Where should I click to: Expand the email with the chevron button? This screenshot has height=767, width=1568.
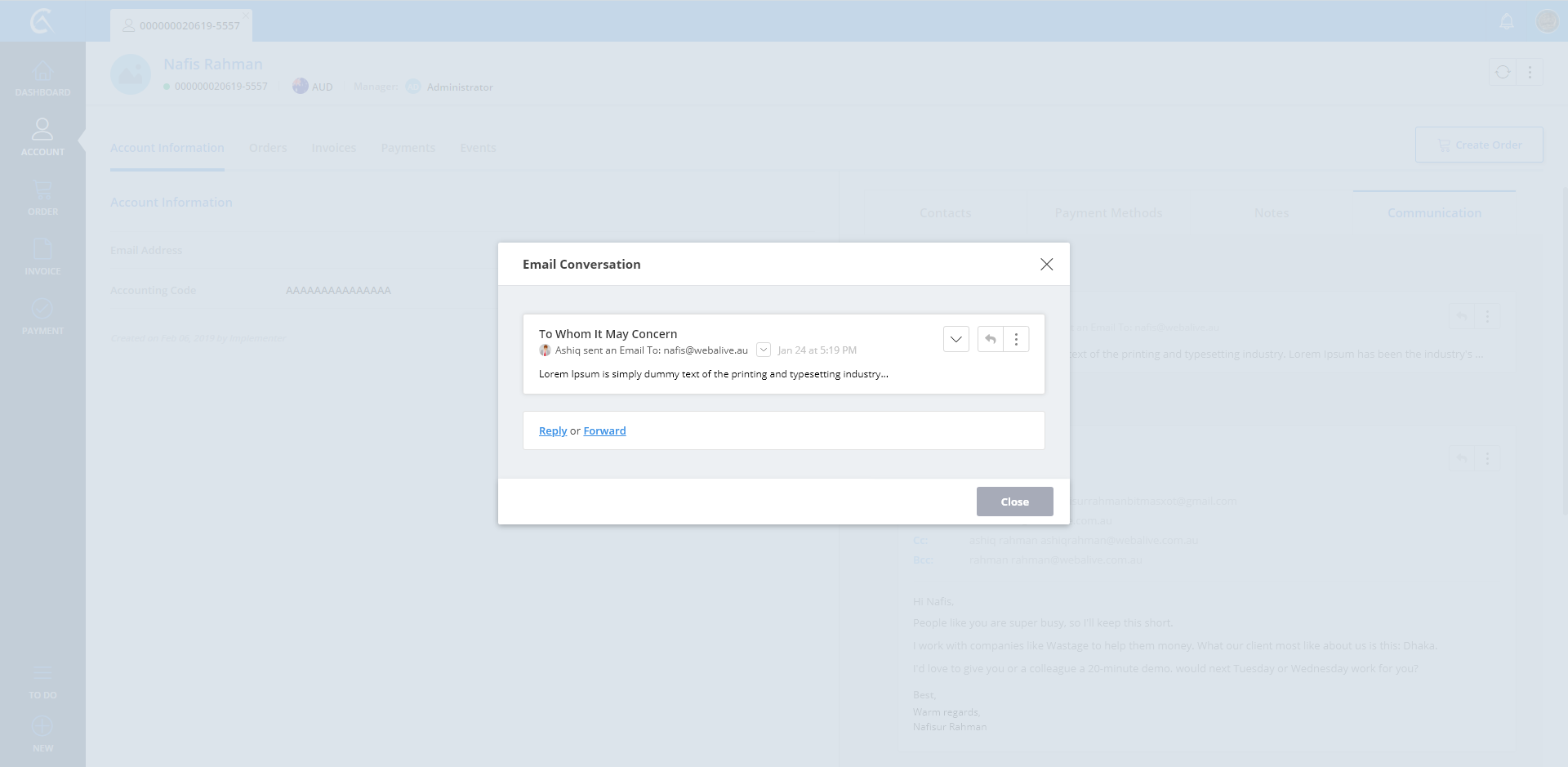click(x=955, y=339)
